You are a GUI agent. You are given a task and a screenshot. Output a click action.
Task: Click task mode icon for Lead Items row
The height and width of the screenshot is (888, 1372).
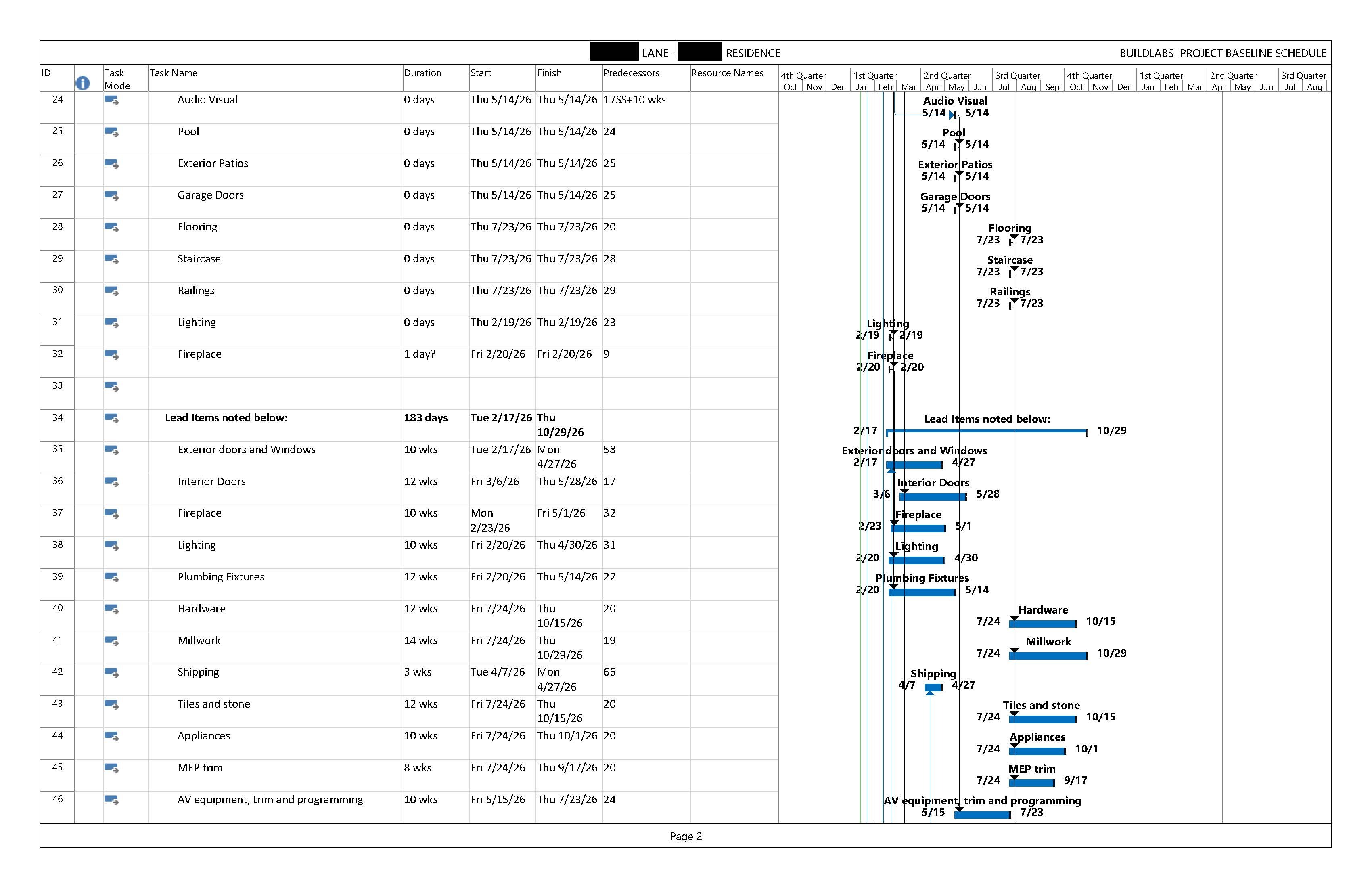111,419
